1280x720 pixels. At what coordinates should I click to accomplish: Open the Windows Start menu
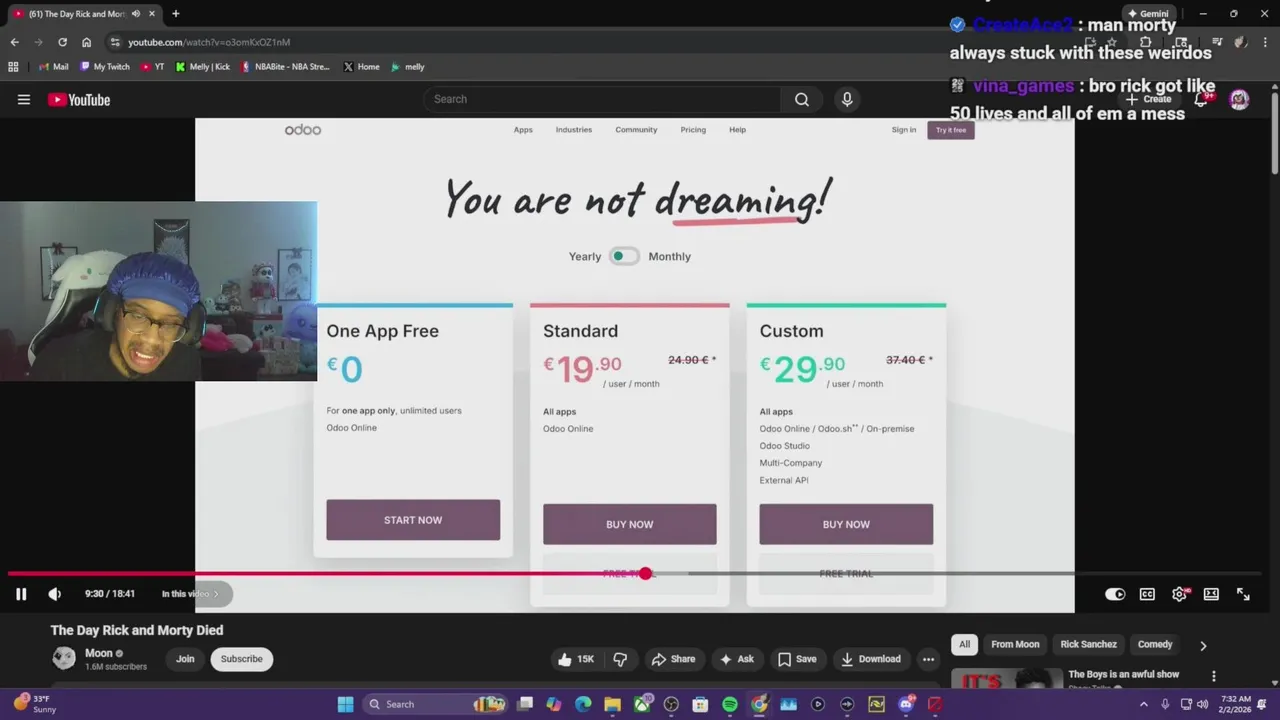[345, 704]
